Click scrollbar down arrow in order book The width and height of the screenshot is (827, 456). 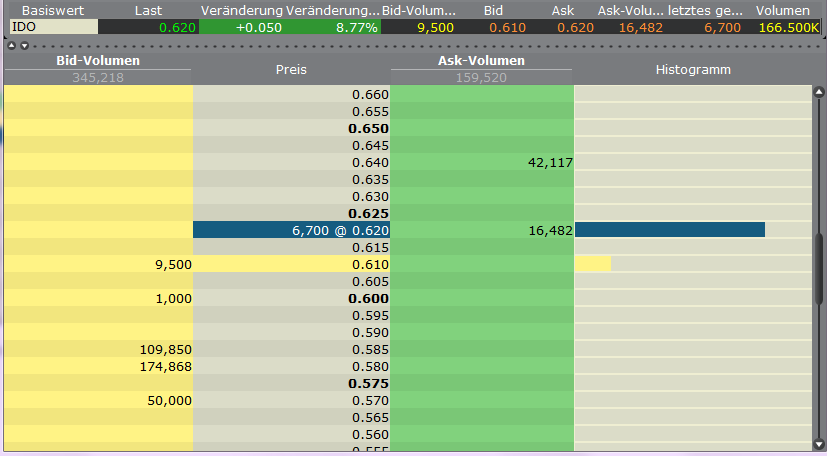pyautogui.click(x=819, y=446)
